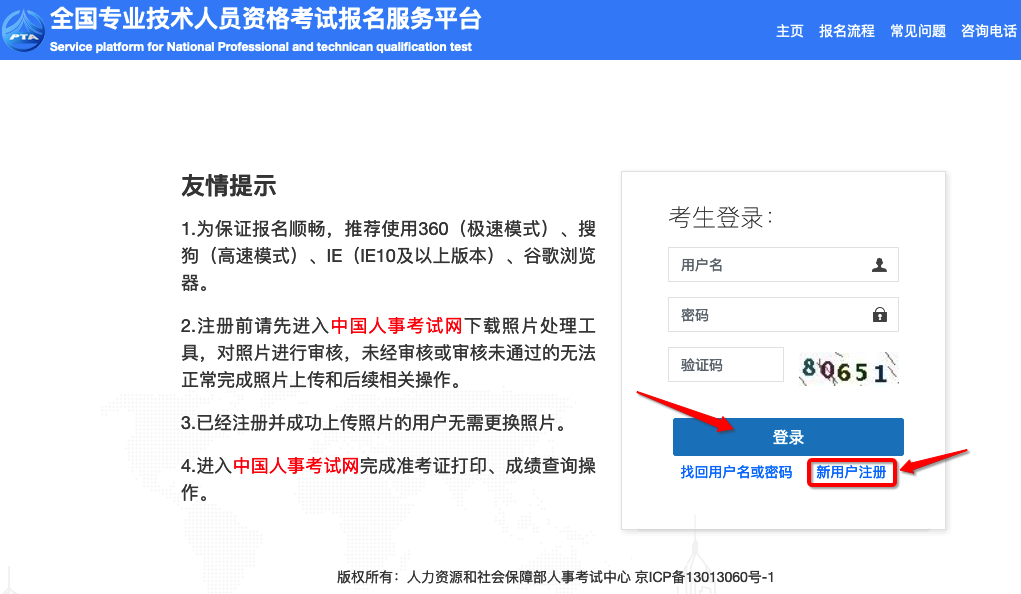
Task: Open the 咨询电话 menu item
Action: [988, 31]
